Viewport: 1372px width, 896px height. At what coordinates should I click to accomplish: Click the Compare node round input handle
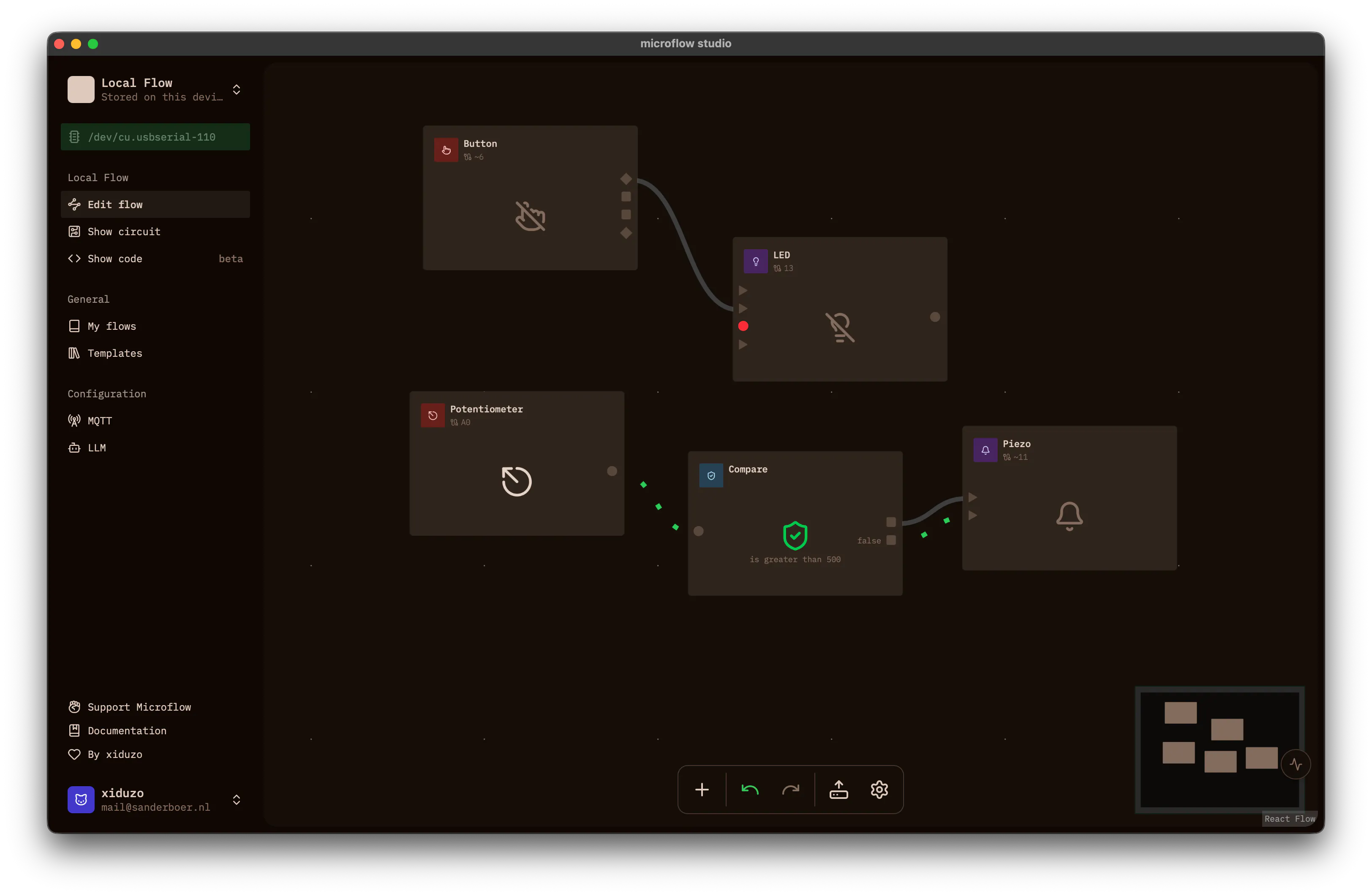pos(699,531)
